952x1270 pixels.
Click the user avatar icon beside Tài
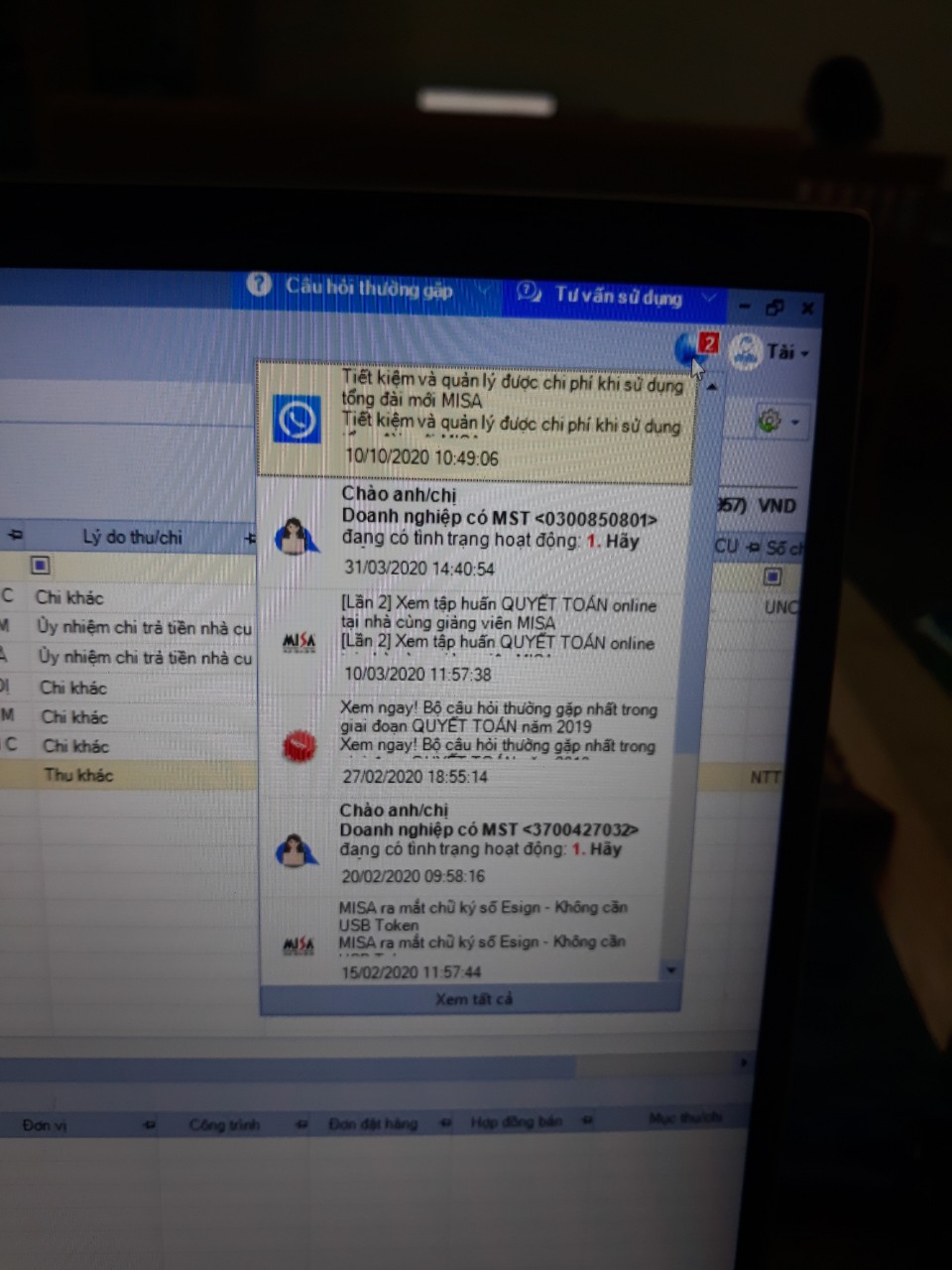(746, 351)
